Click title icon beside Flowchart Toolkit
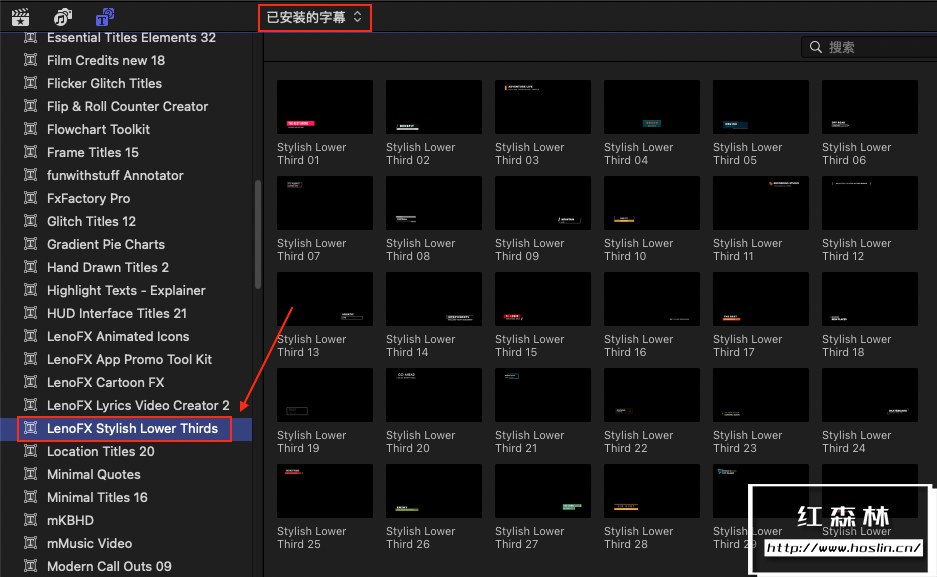Viewport: 937px width, 577px height. [x=30, y=128]
